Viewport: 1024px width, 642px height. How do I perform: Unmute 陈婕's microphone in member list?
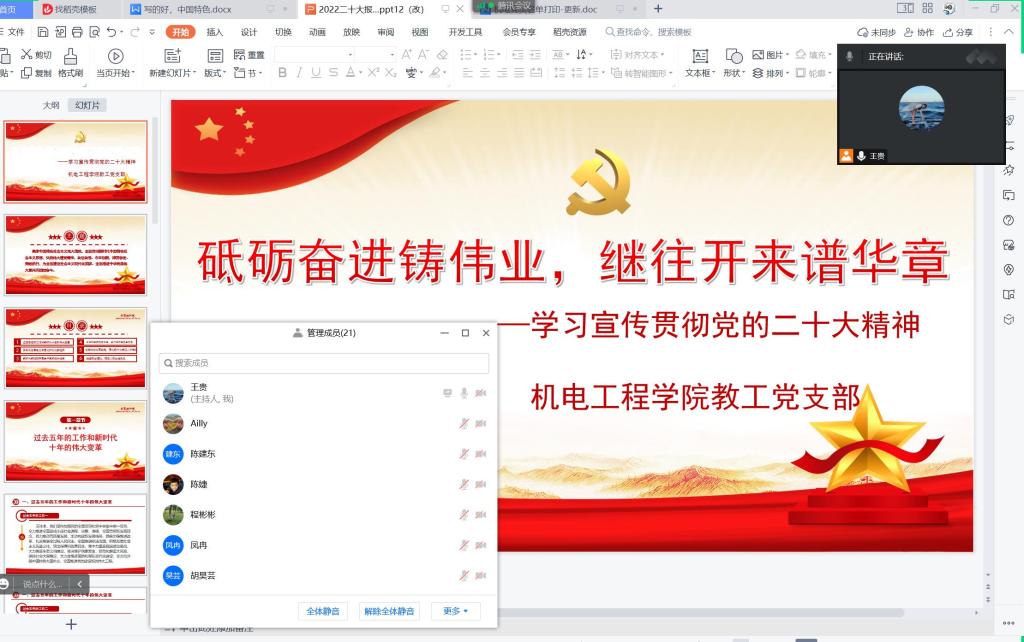point(464,485)
